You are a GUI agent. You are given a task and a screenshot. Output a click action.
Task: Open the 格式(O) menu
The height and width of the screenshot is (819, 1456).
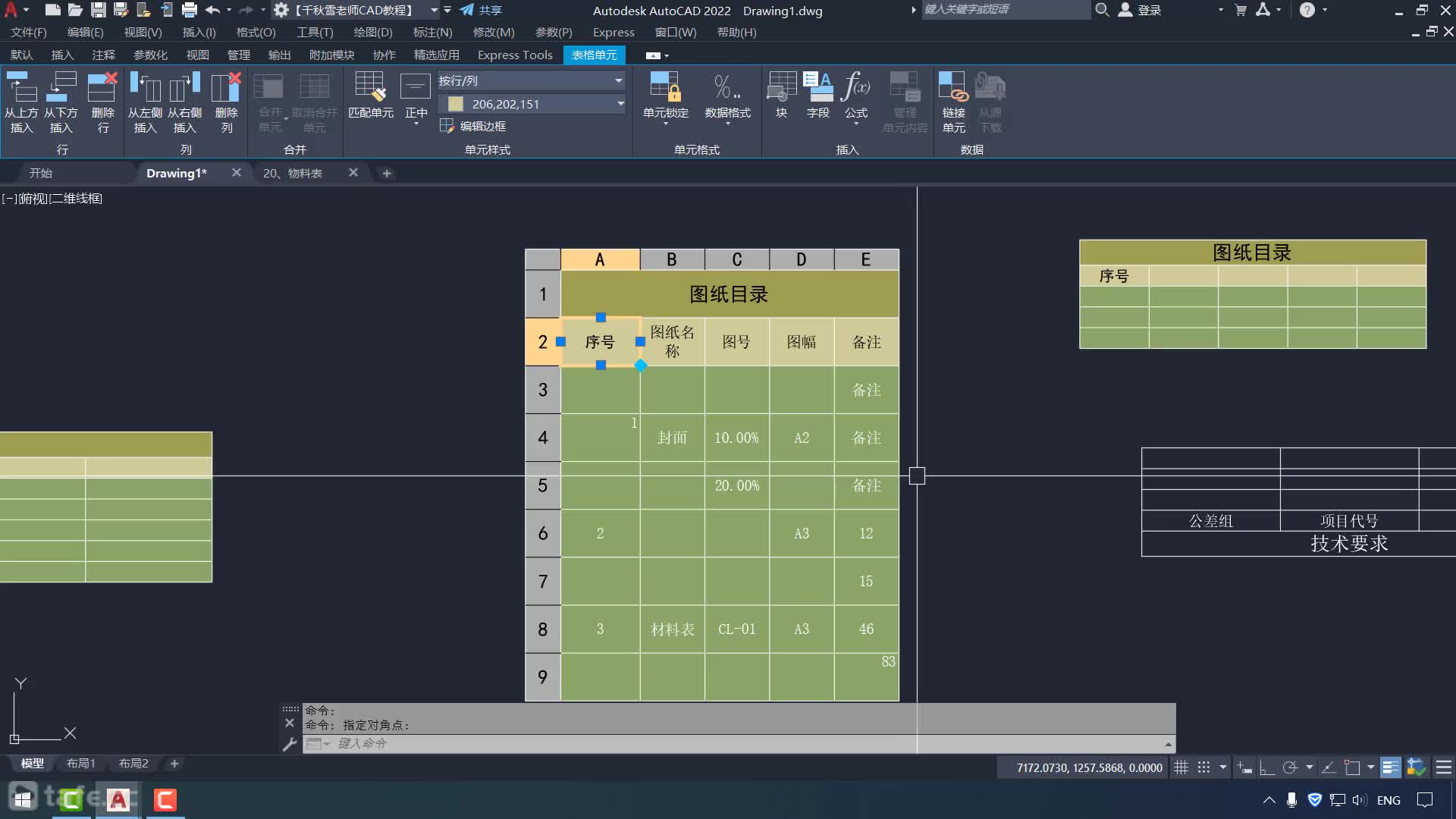[256, 33]
